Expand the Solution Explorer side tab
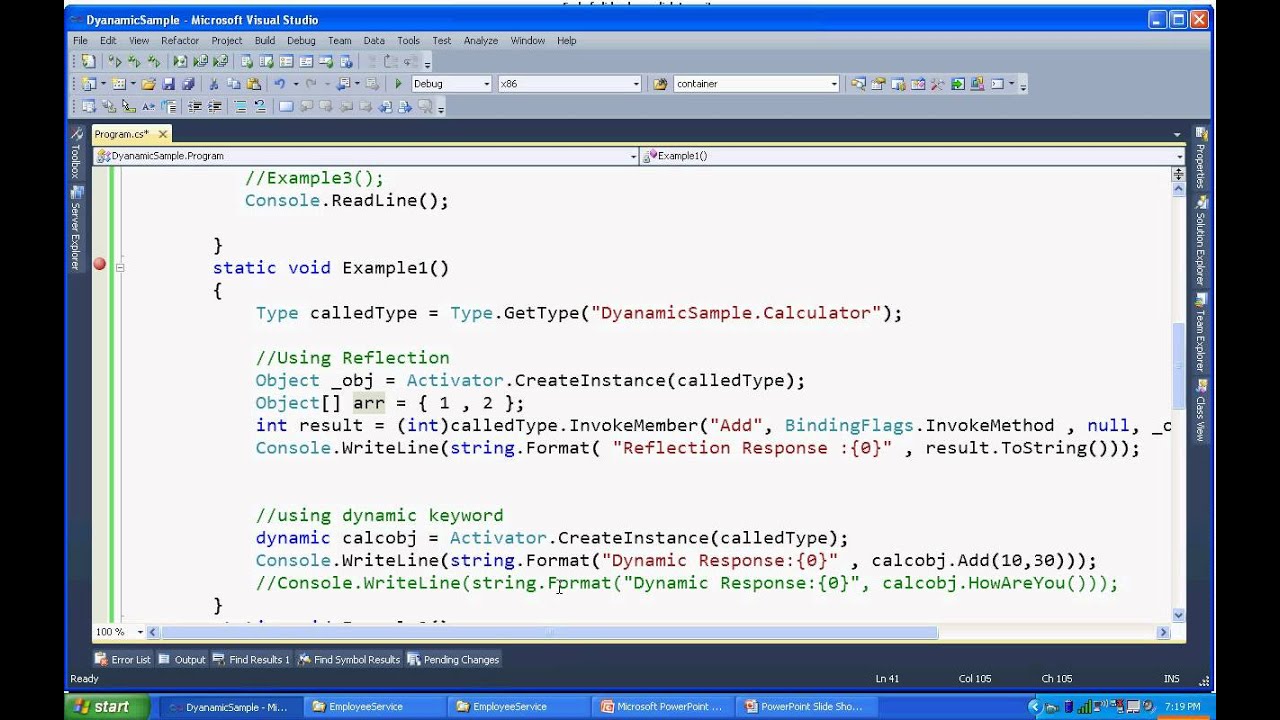The image size is (1280, 720). tap(1201, 239)
